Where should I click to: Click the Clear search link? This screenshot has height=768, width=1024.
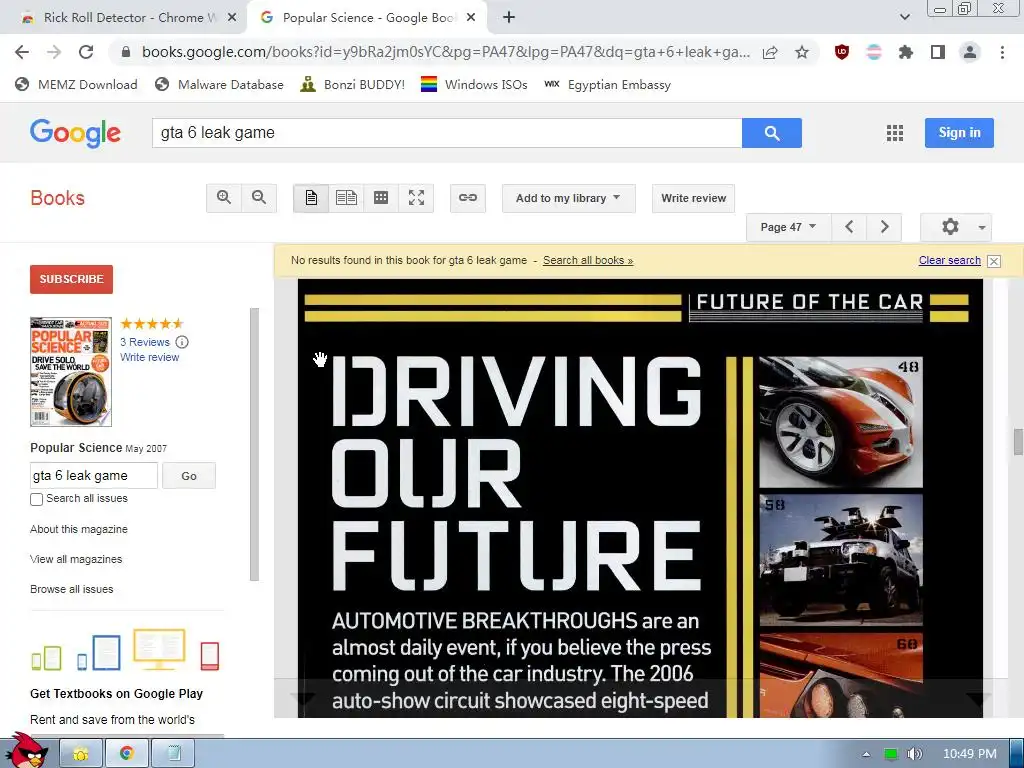tap(950, 261)
